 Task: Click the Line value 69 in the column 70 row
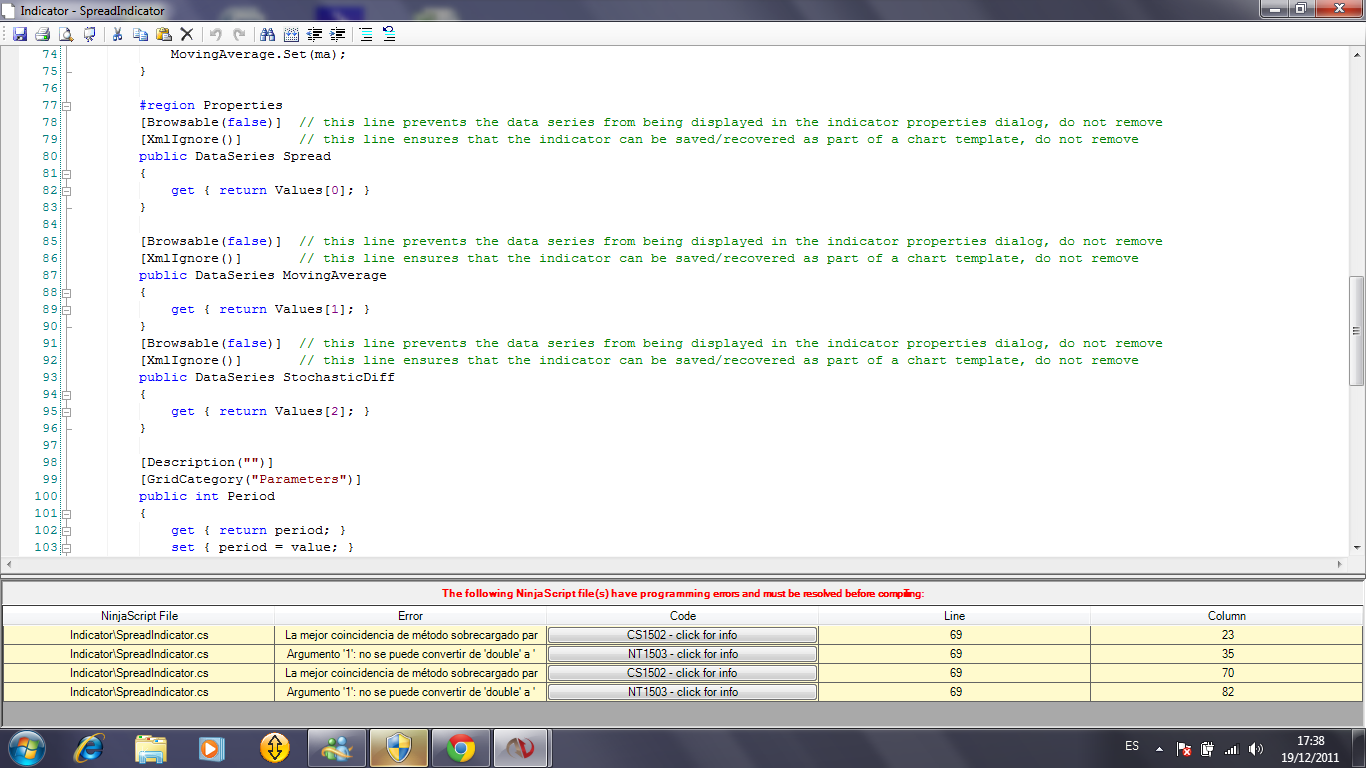955,673
